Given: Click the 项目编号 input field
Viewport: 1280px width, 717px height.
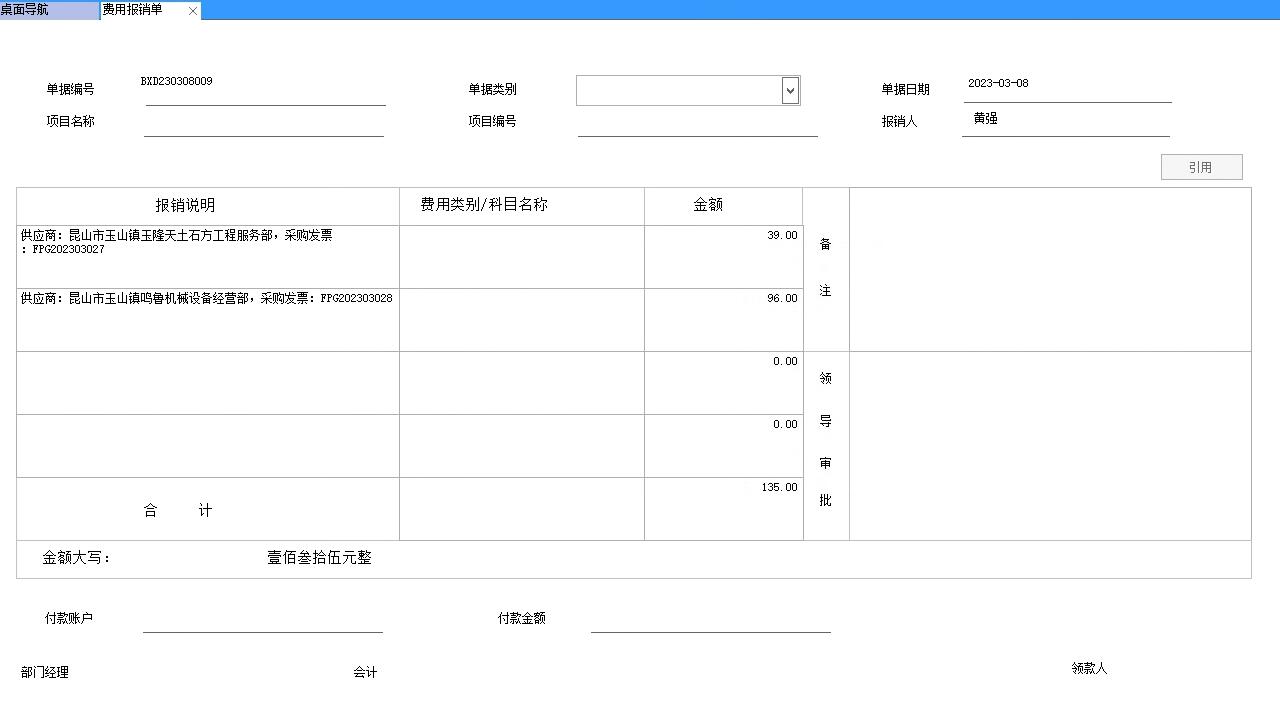Looking at the screenshot, I should coord(697,122).
